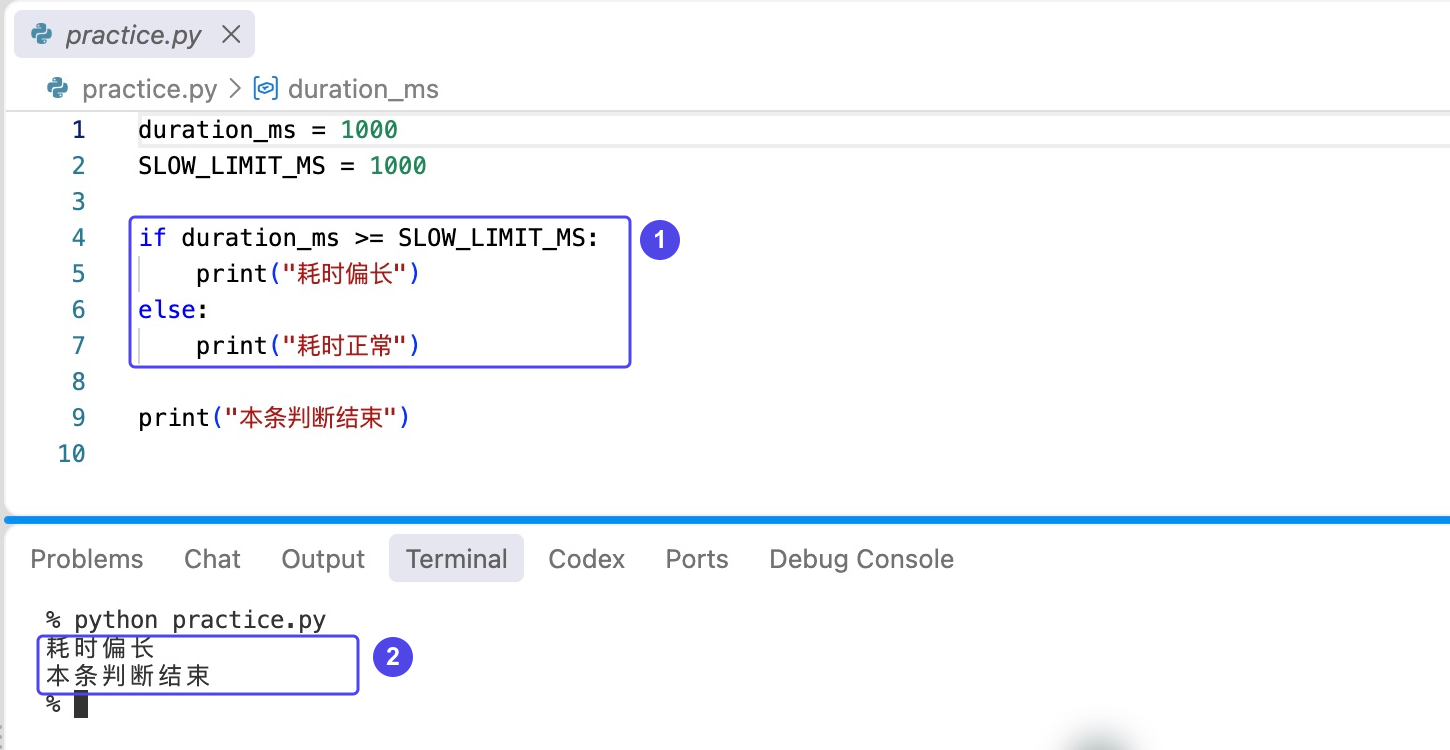Switch to the Output panel tab
Screen dimensions: 1450x750
tap(323, 559)
